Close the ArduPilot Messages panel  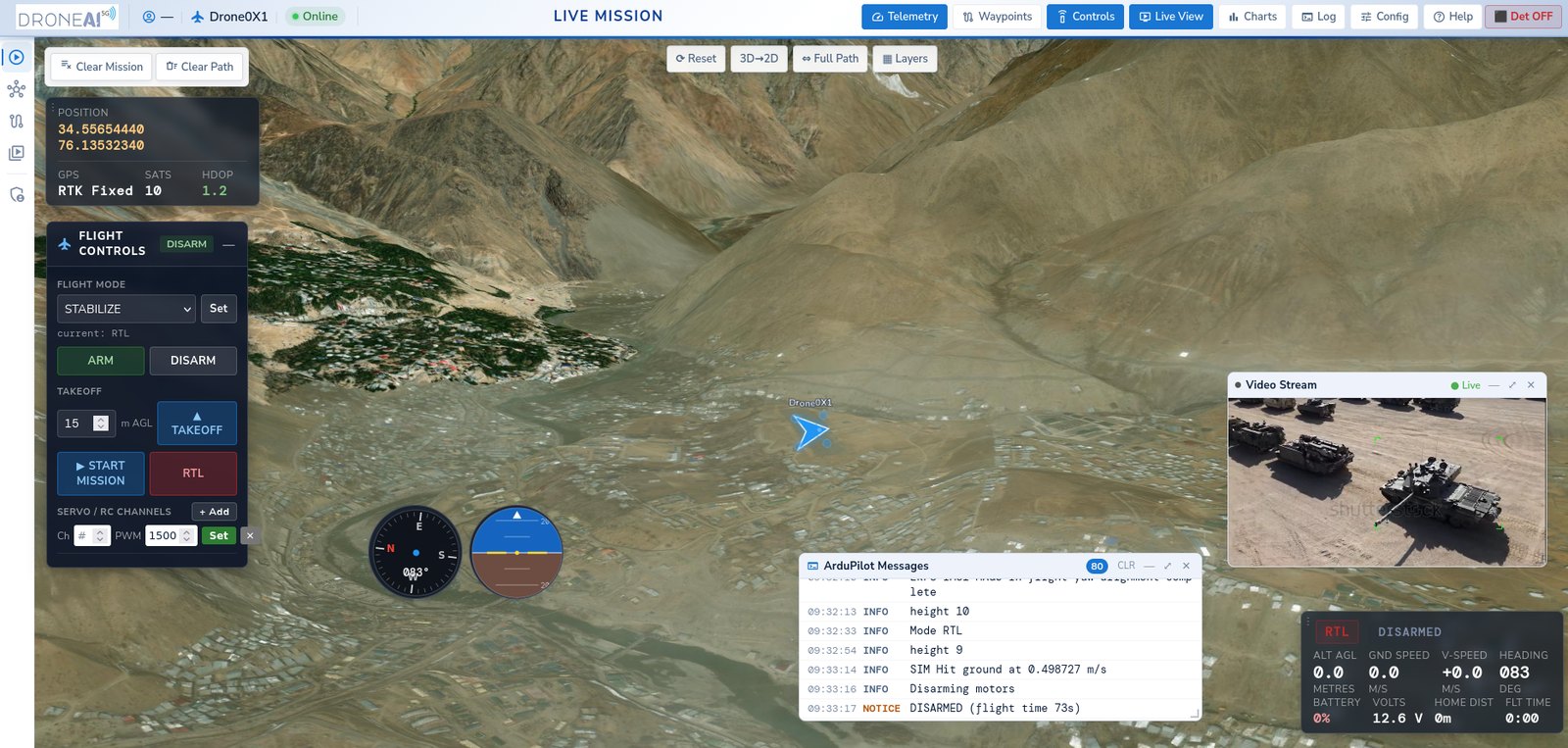coord(1186,566)
